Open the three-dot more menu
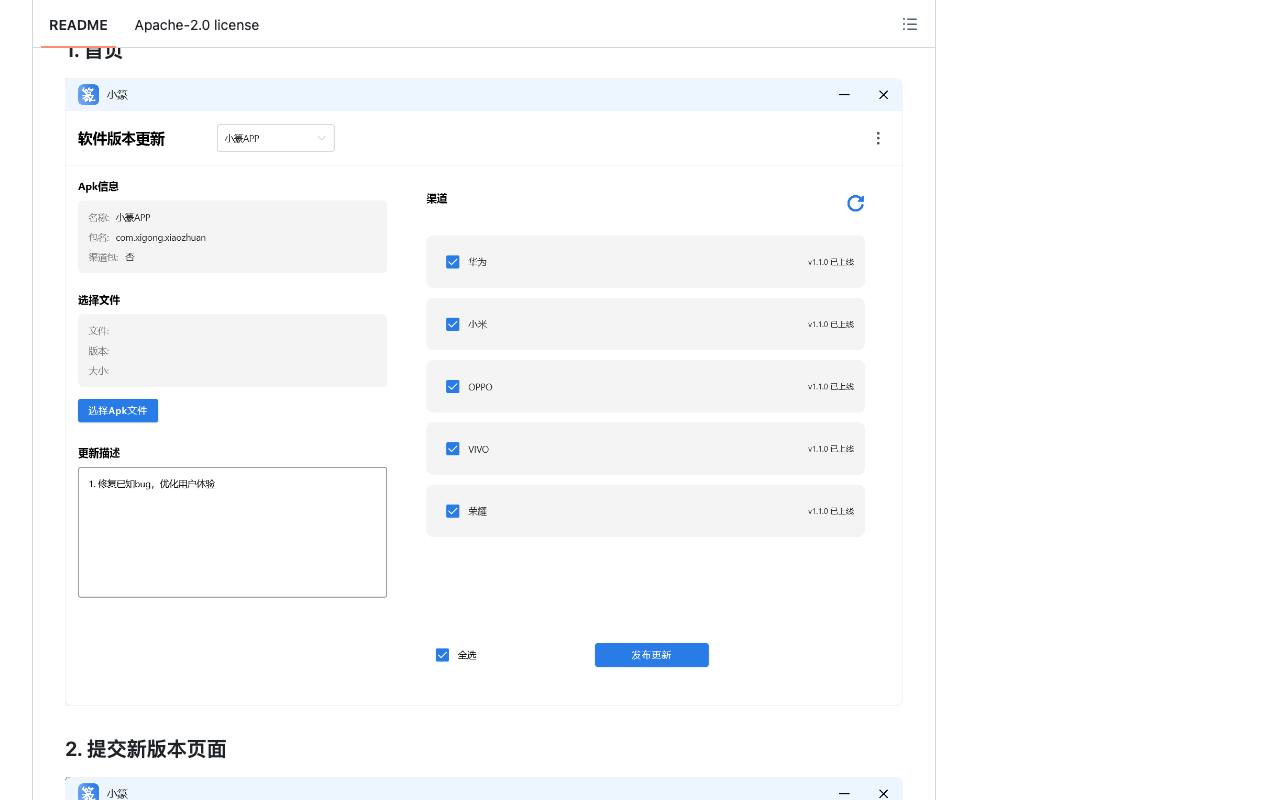 (878, 138)
